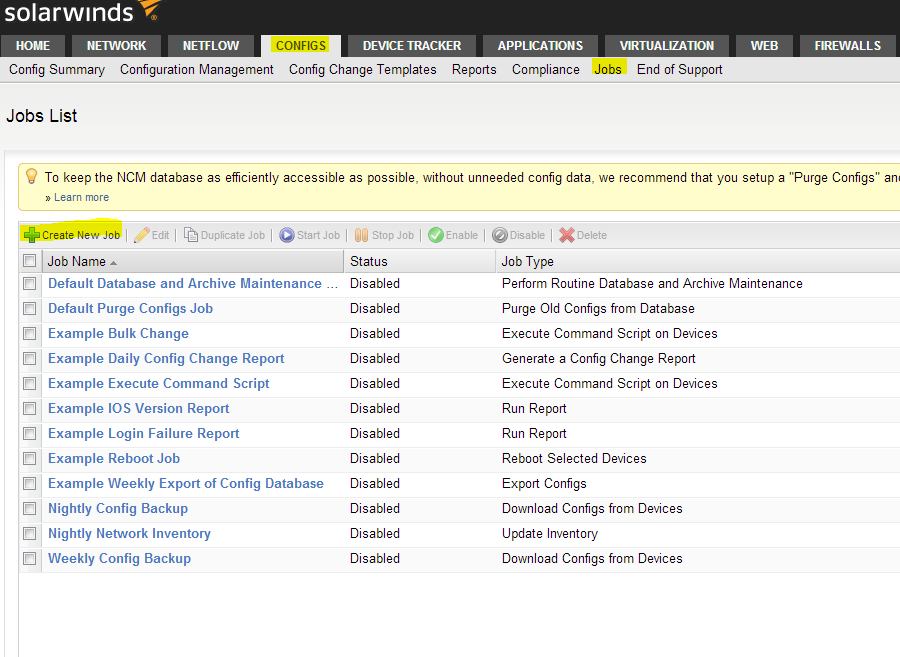Viewport: 900px width, 657px height.
Task: Tick checkbox for Example Reboot Job
Action: tap(29, 458)
